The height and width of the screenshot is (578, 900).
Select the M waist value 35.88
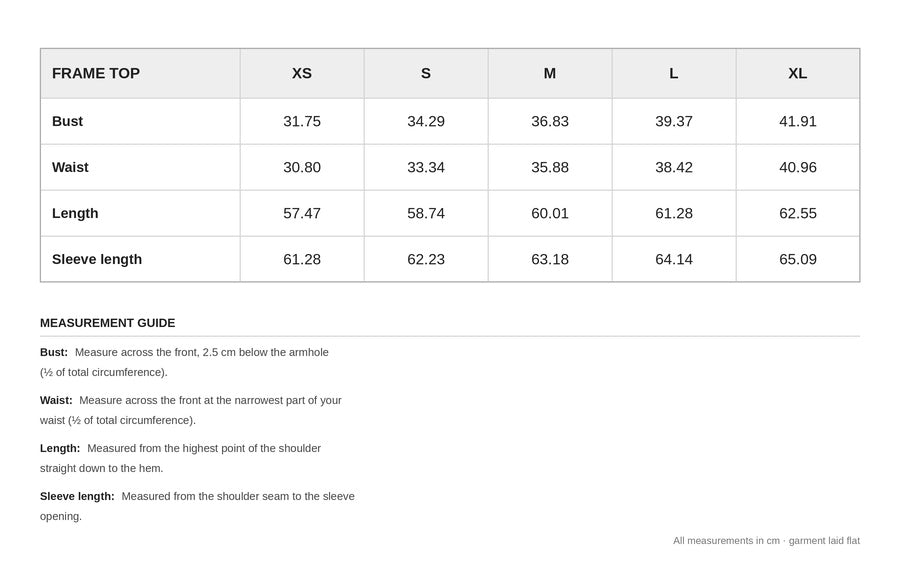point(550,167)
